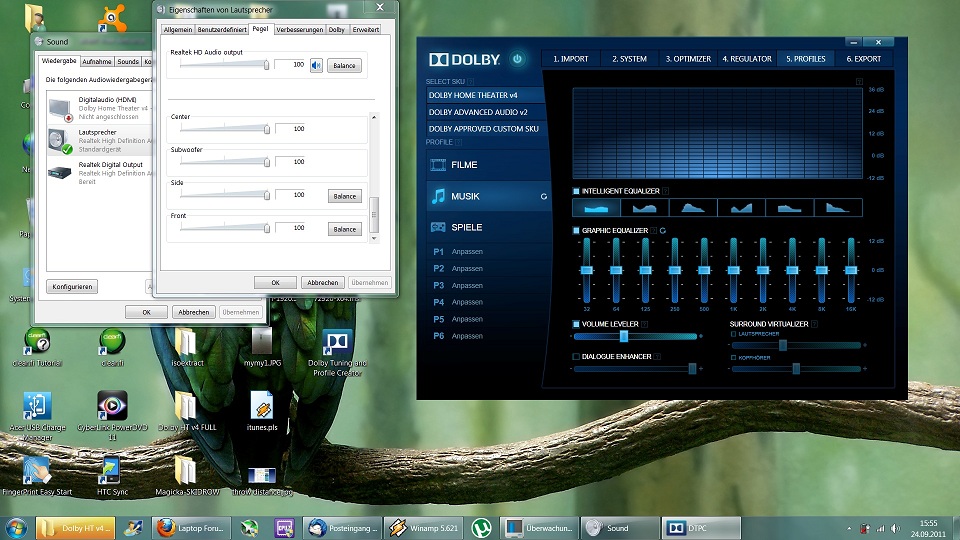Select the fourth Intelligent Equalizer preset curve
Image resolution: width=960 pixels, height=540 pixels.
pyautogui.click(x=741, y=208)
